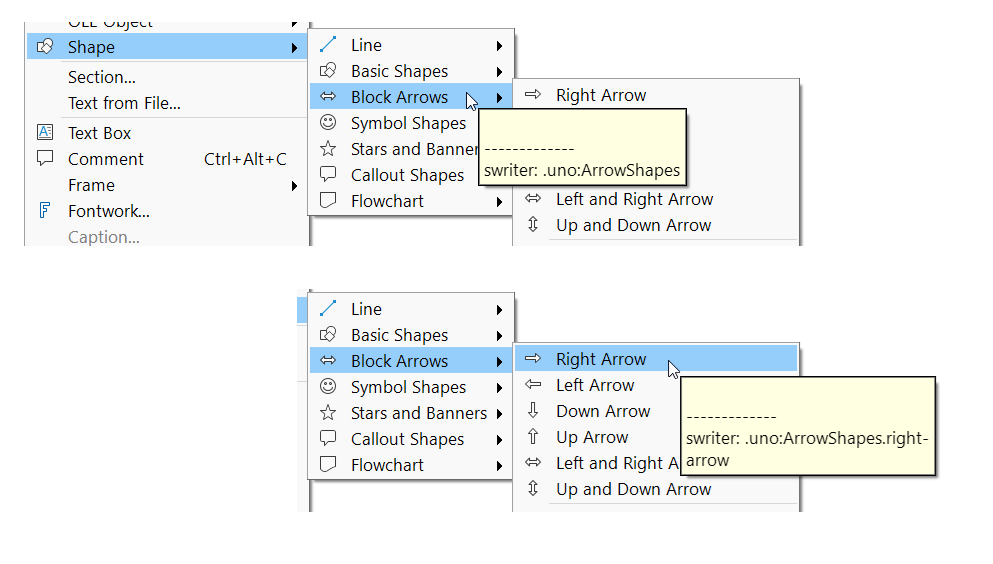The height and width of the screenshot is (564, 993).
Task: Click the Text Box icon
Action: (44, 133)
